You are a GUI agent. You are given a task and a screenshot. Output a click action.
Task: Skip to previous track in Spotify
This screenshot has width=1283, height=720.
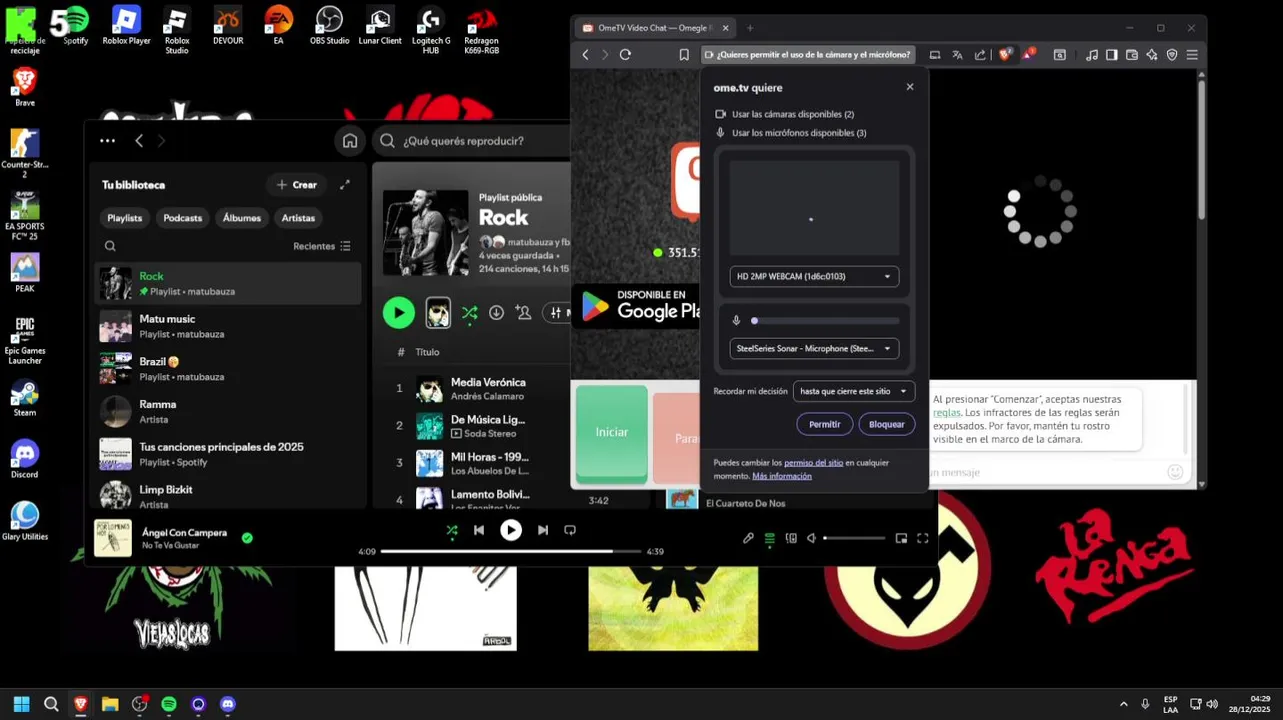[x=479, y=530]
